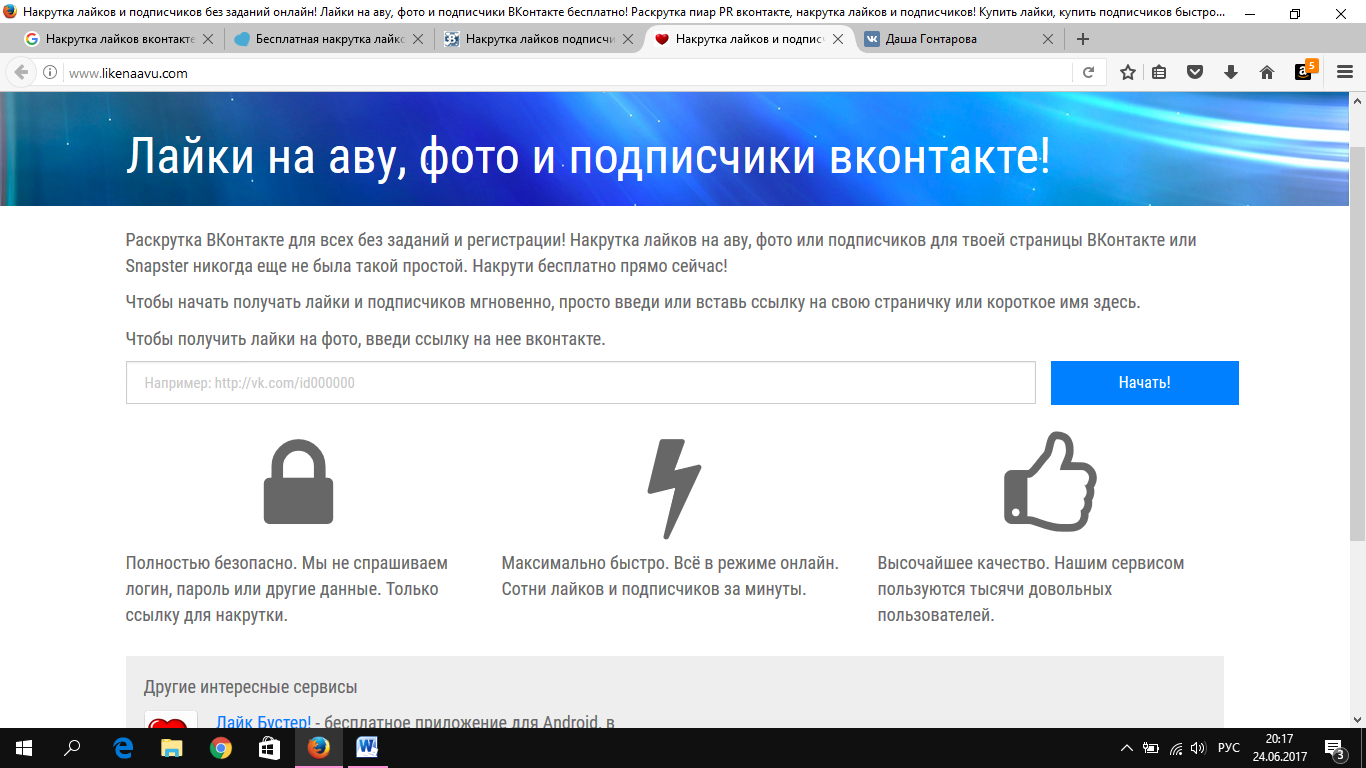Click the VK link input field
This screenshot has width=1366, height=768.
coord(580,383)
